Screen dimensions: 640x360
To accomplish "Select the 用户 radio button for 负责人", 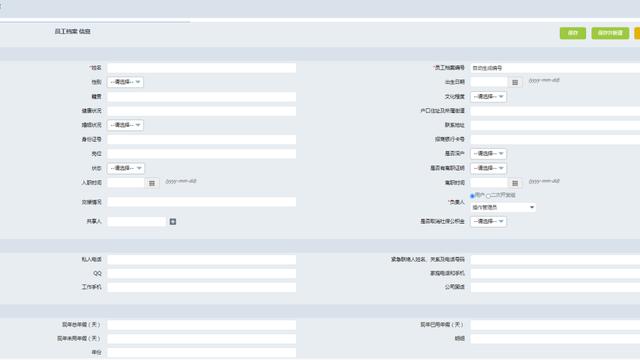I will (472, 196).
